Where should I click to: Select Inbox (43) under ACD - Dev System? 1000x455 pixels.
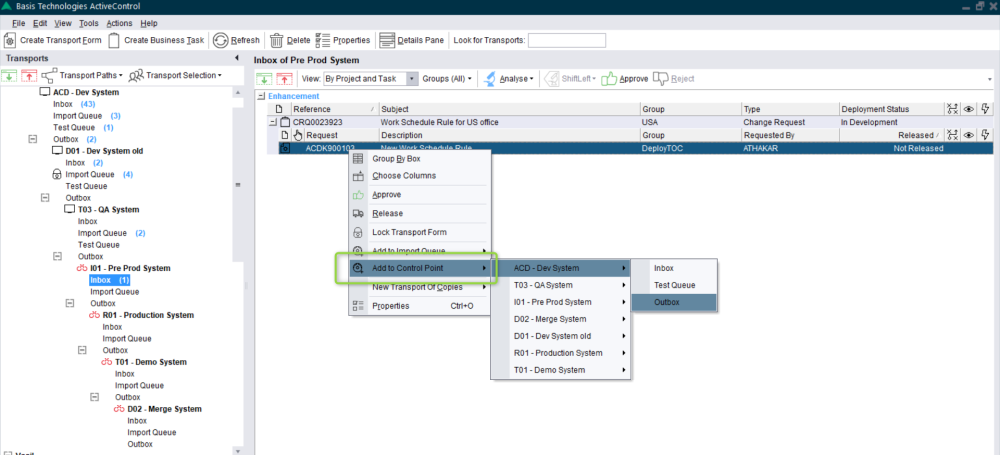(x=74, y=104)
